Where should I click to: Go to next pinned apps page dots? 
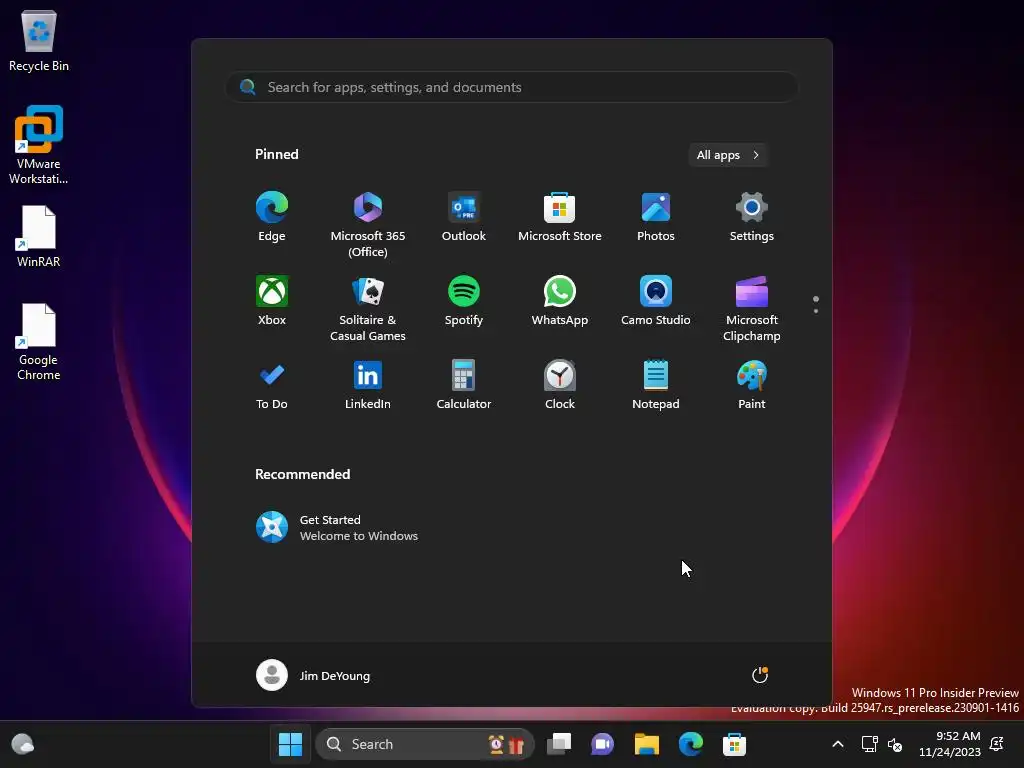[816, 304]
